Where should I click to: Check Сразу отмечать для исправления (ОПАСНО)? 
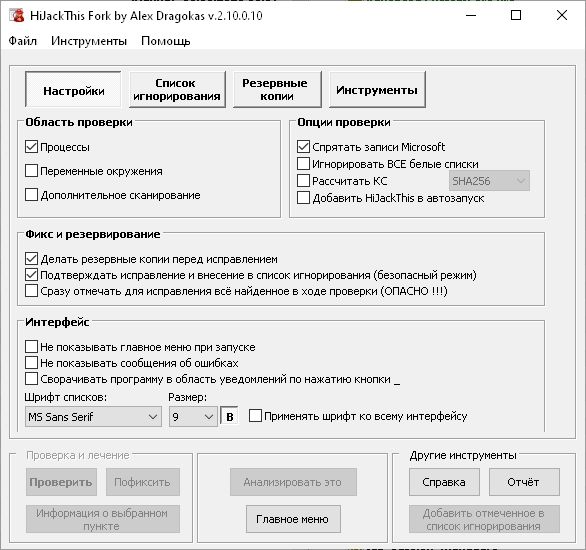point(31,291)
